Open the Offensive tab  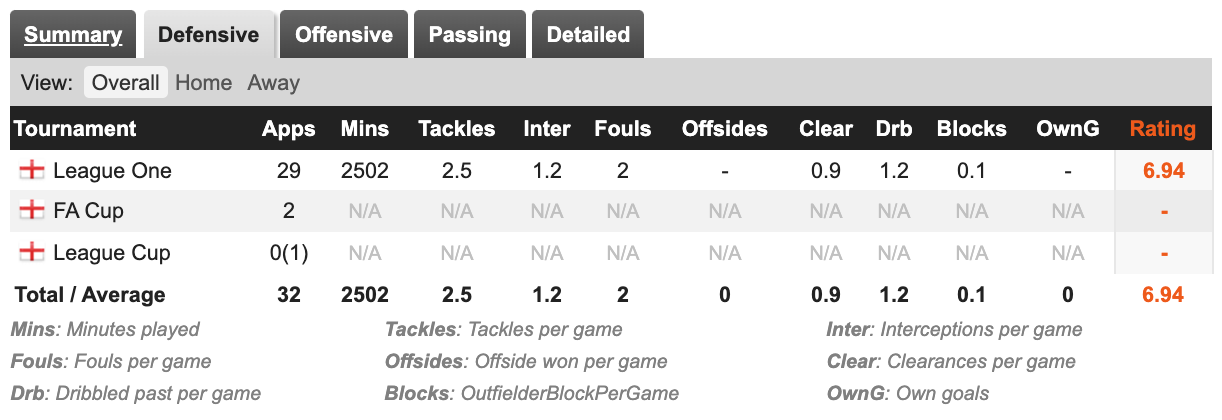(344, 35)
